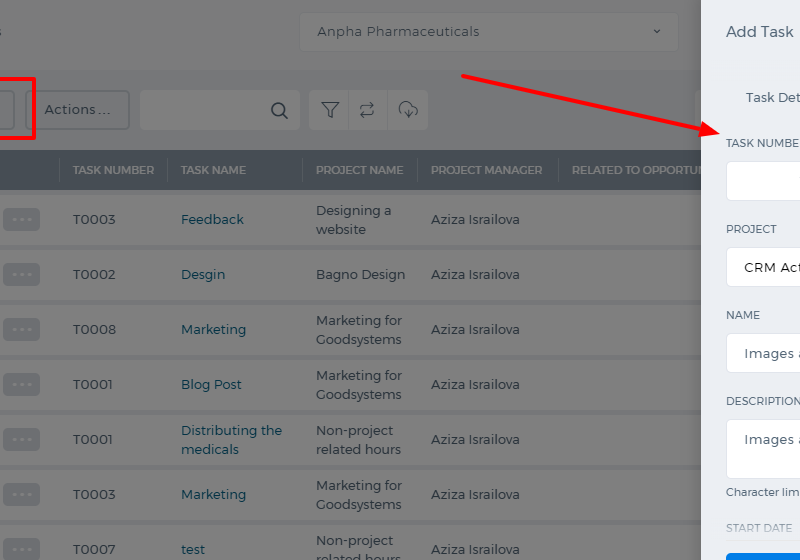The width and height of the screenshot is (800, 560).
Task: Click the Name field in Add Task
Action: tap(763, 353)
